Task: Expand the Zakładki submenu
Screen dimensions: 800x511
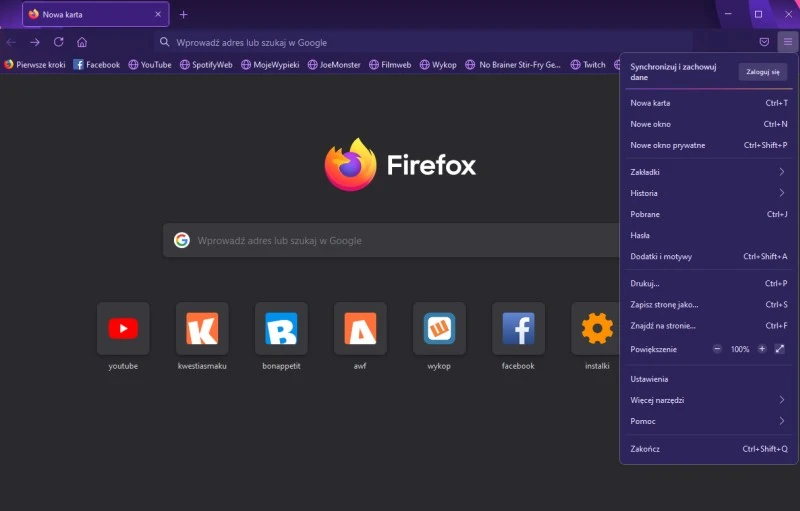Action: pyautogui.click(x=709, y=172)
